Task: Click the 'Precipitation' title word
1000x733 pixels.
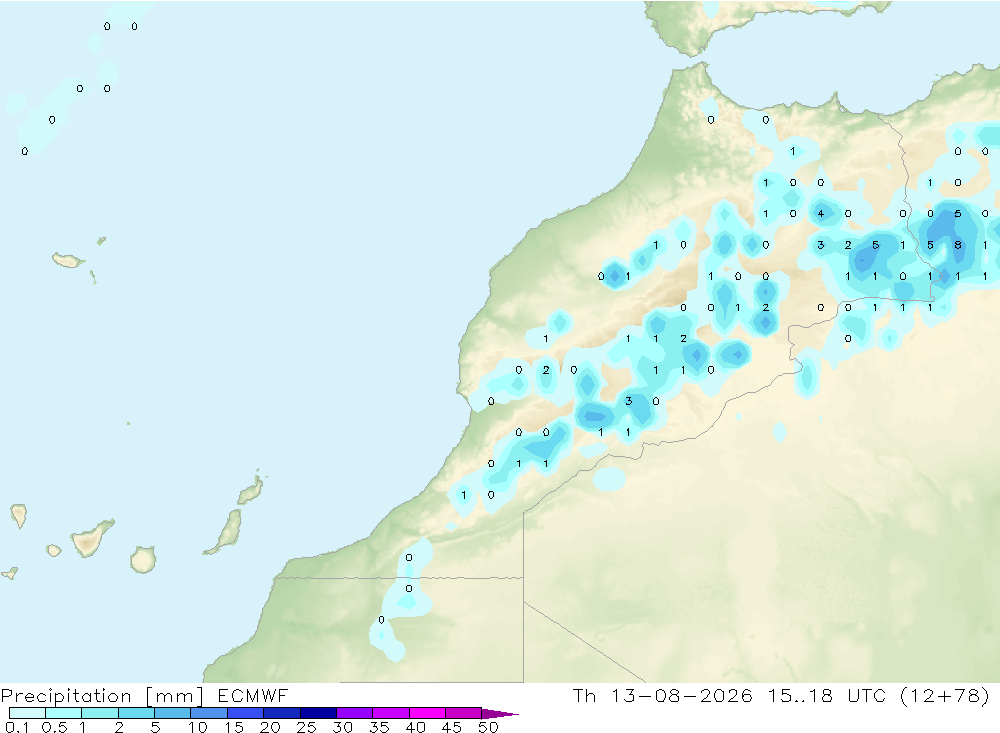Action: click(x=66, y=696)
